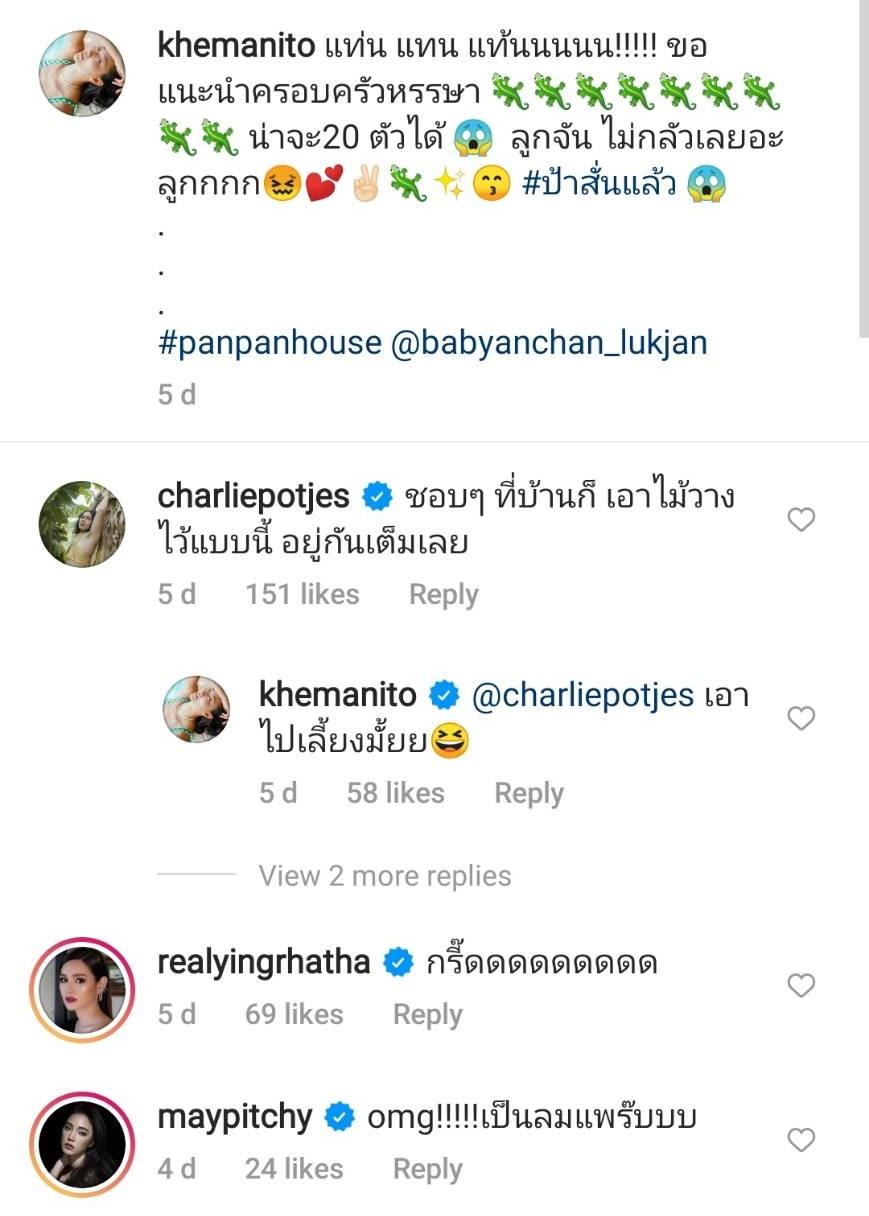The image size is (869, 1216).
Task: Open the @charliepotjes mention in the reply
Action: 582,695
